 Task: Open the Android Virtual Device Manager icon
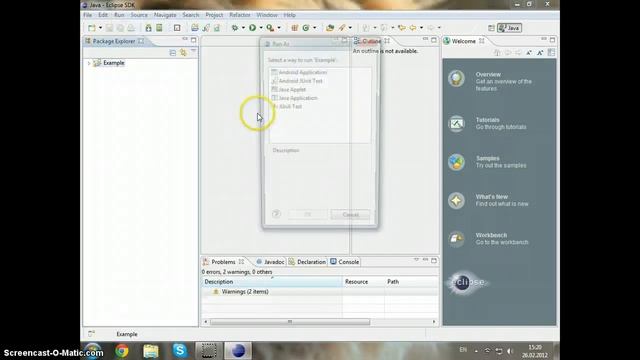pos(159,28)
